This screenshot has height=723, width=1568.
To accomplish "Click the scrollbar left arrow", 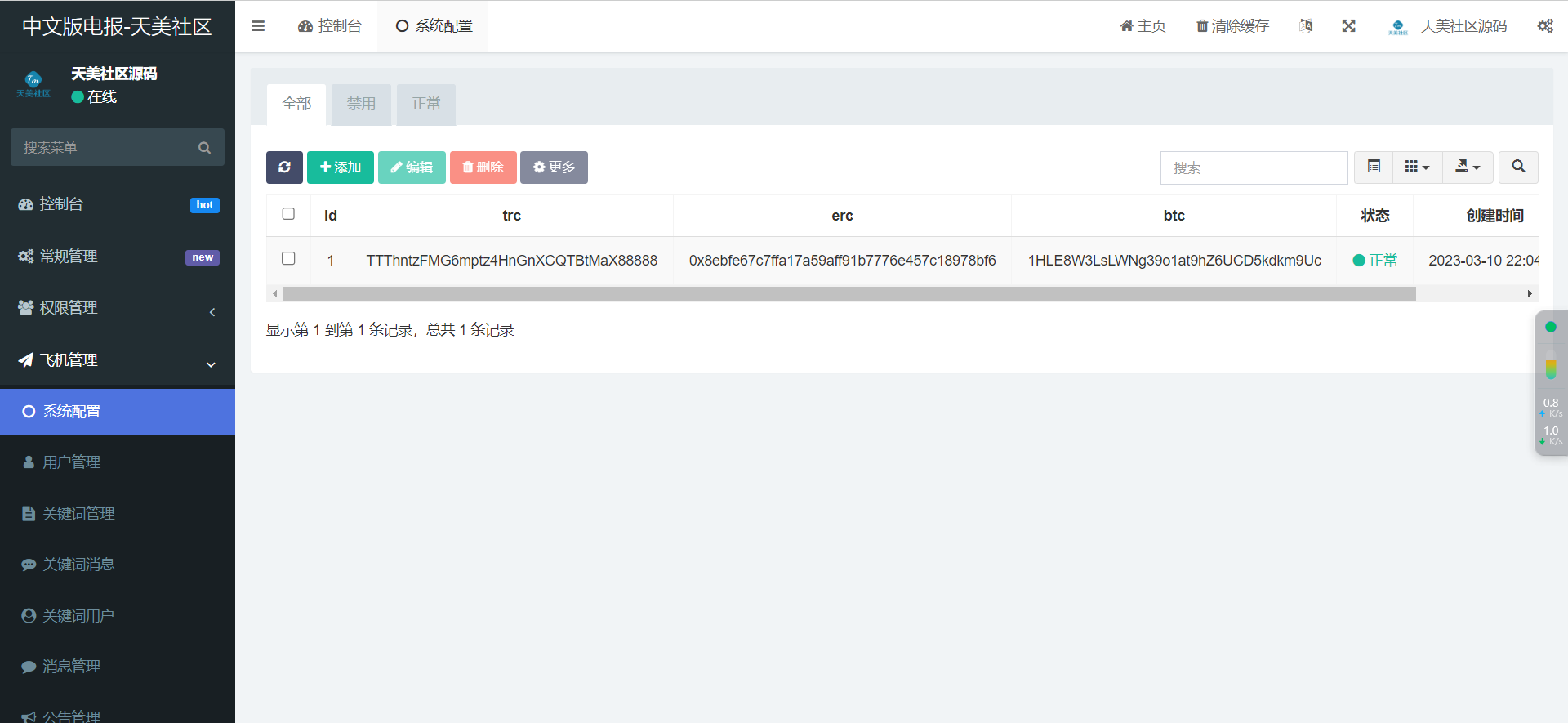I will 275,293.
